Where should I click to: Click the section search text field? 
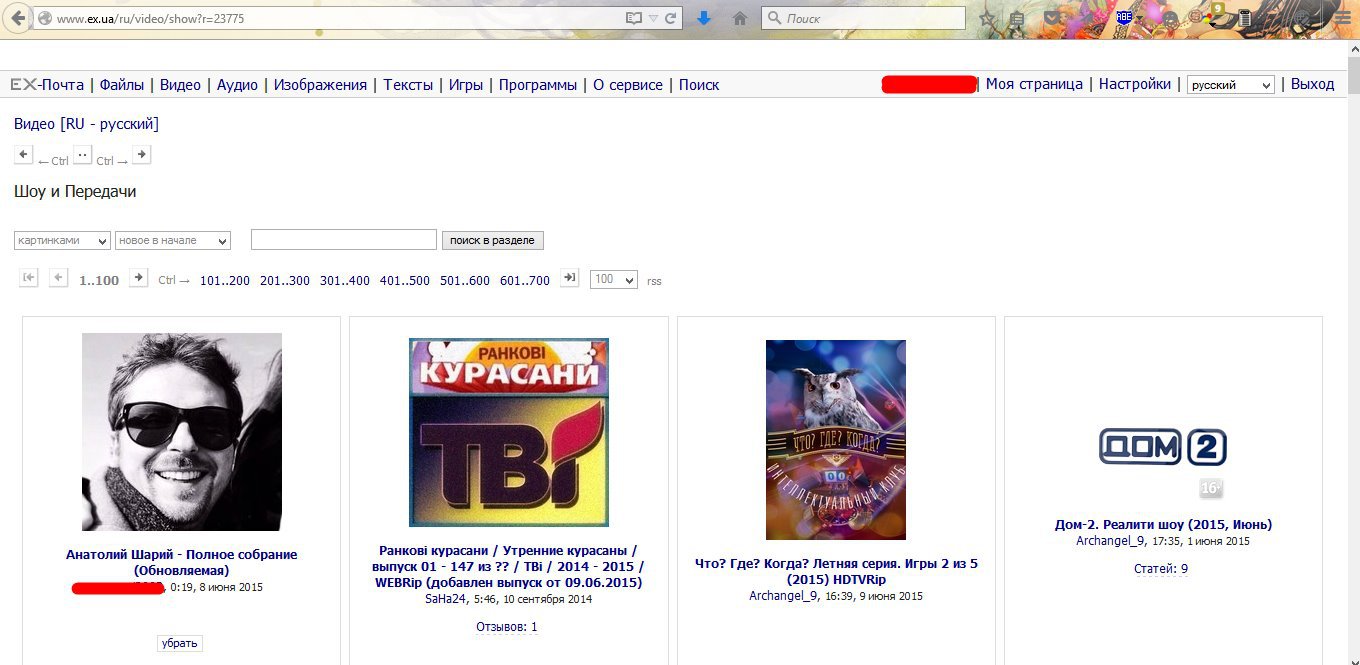point(344,240)
